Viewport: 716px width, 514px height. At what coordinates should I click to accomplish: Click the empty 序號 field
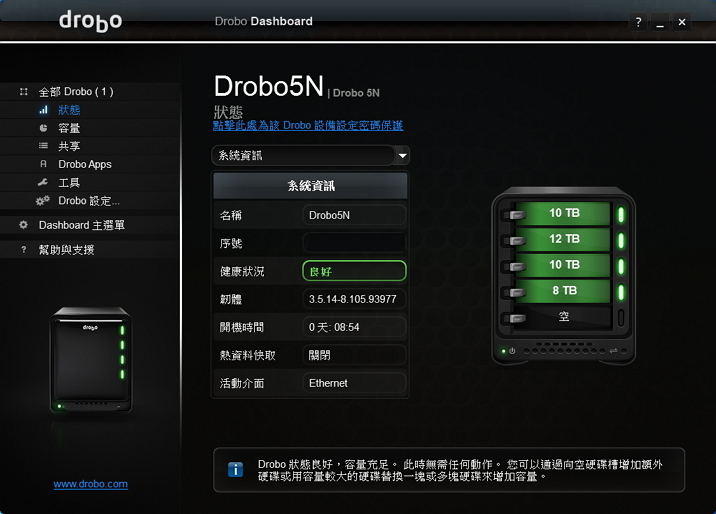354,243
